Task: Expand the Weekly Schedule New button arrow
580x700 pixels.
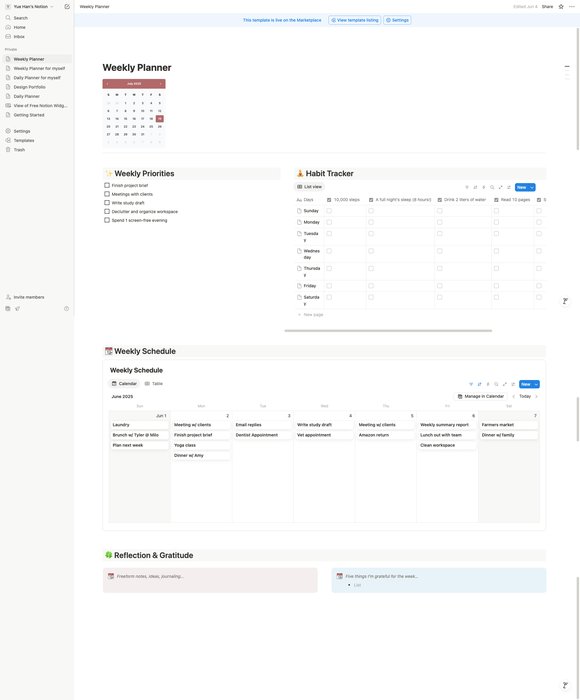Action: coord(536,384)
